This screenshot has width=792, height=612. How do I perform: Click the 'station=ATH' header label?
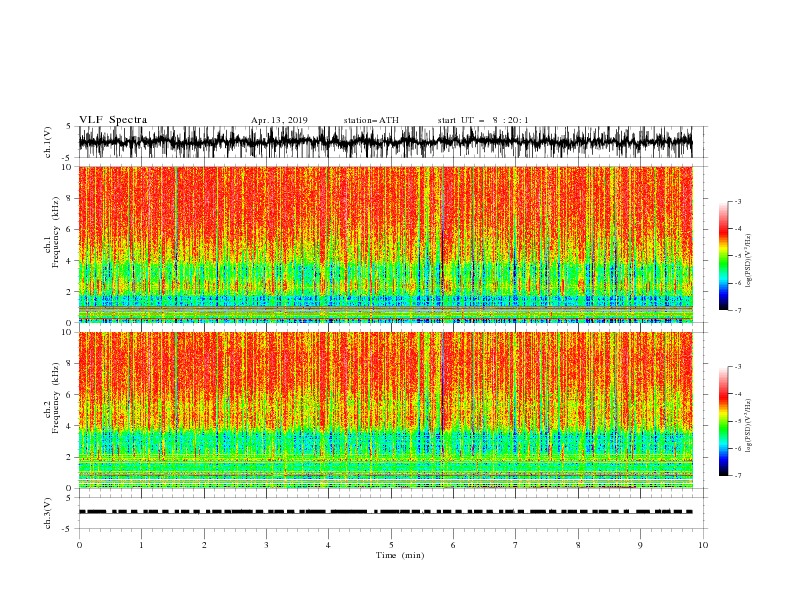coord(371,120)
